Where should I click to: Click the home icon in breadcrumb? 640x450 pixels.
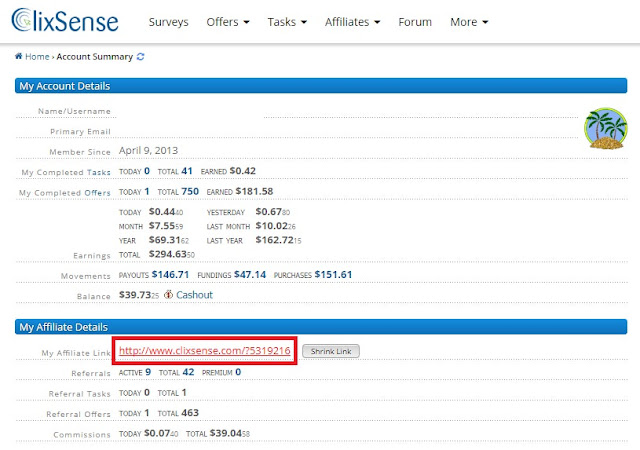point(18,56)
